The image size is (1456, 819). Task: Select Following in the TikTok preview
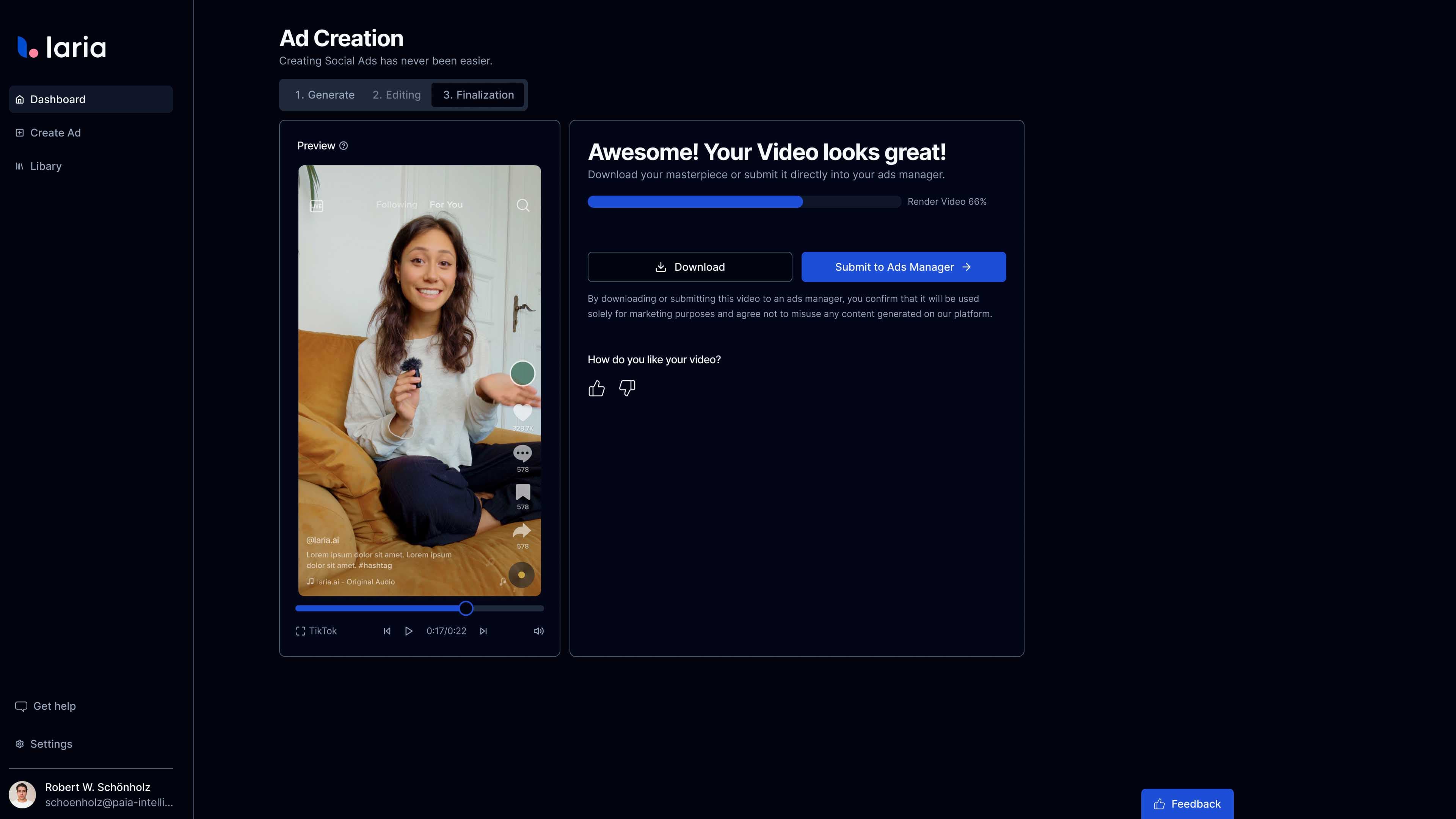396,205
